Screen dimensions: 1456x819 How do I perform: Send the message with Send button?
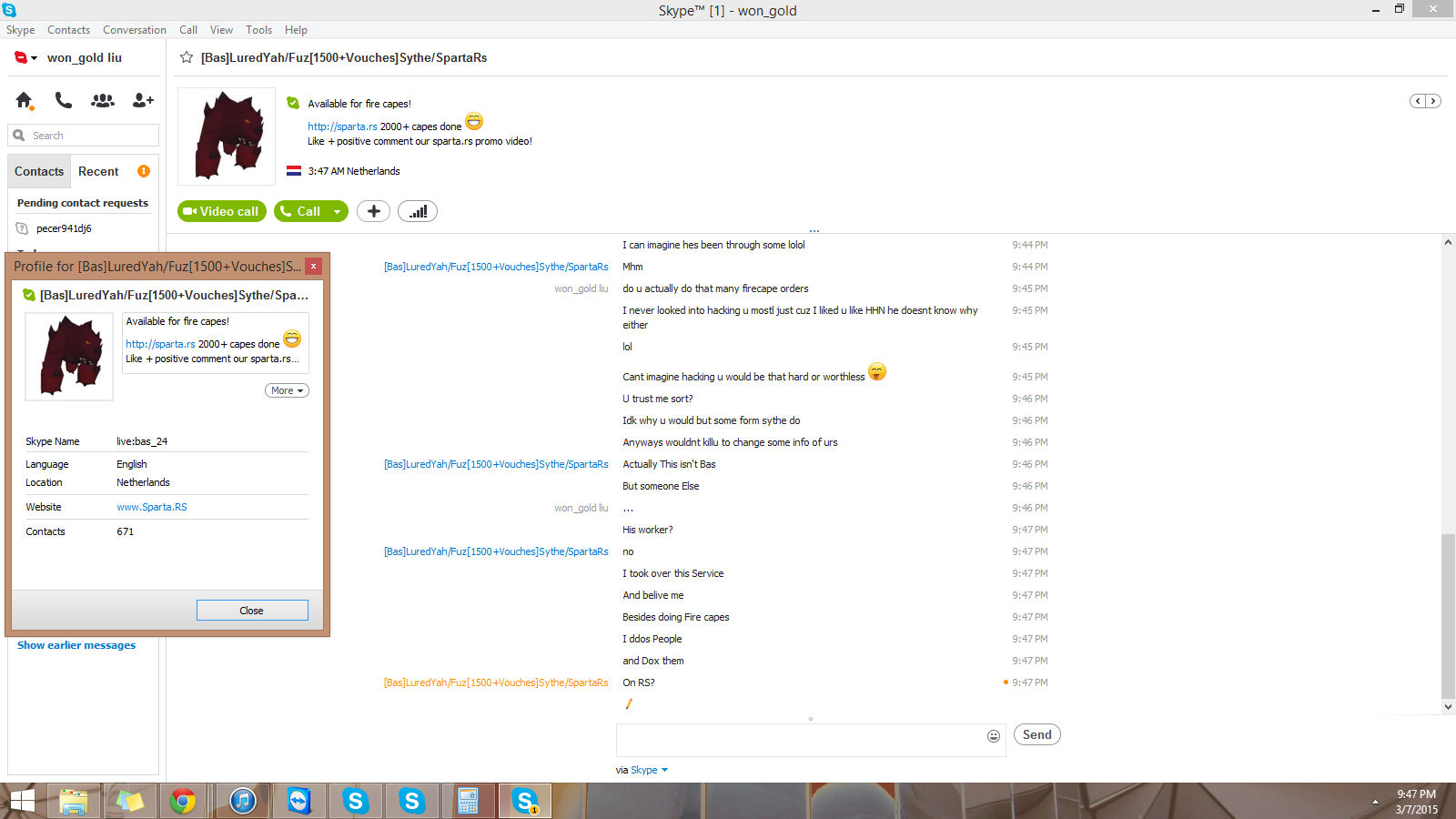pyautogui.click(x=1037, y=734)
